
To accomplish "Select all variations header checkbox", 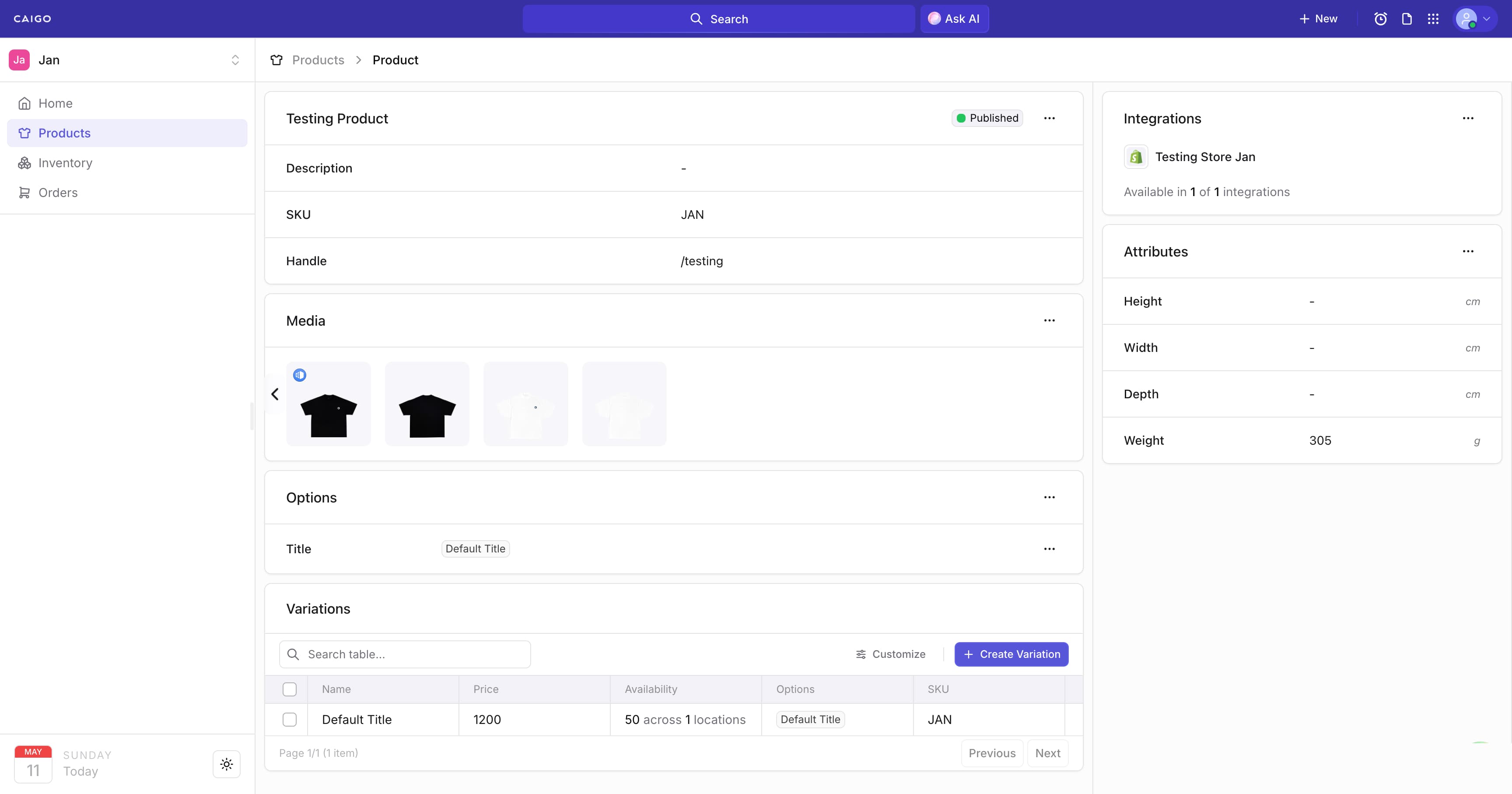I will 289,689.
